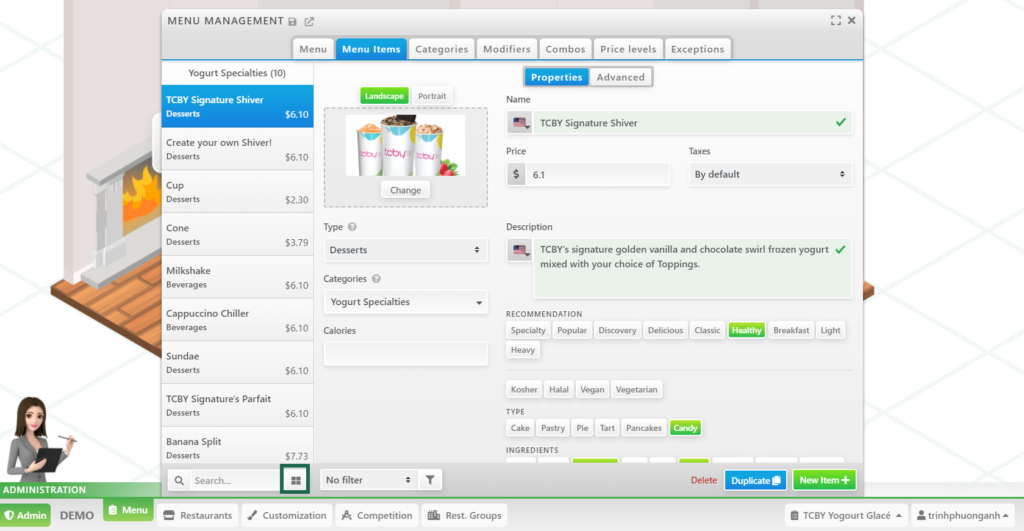
Task: Click the grid view icon next to search
Action: [x=296, y=480]
